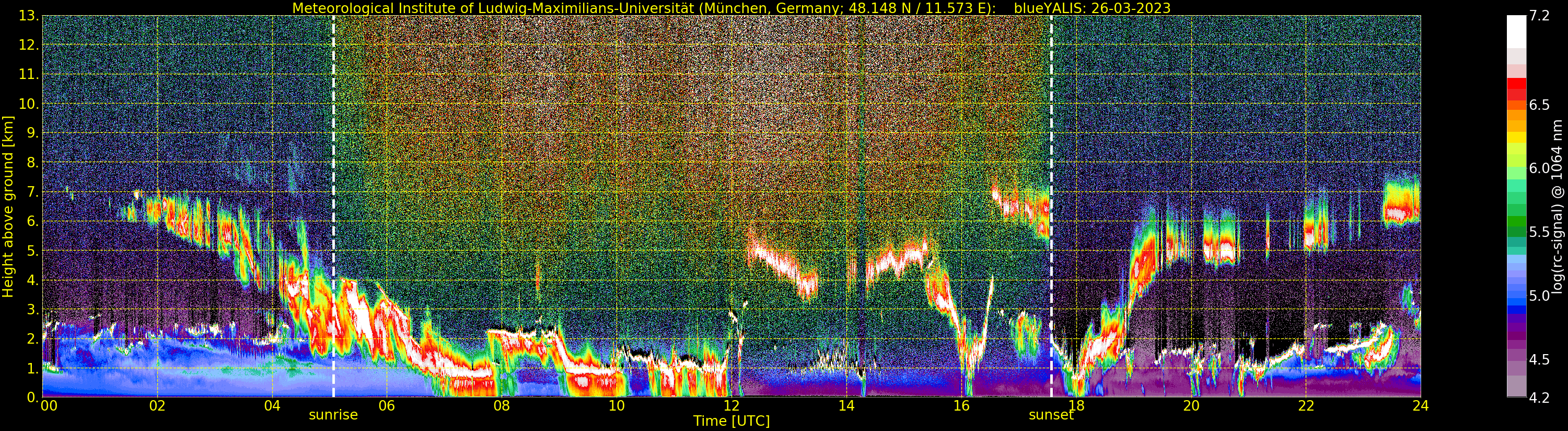Click the height axis tick label 10

[x=29, y=104]
